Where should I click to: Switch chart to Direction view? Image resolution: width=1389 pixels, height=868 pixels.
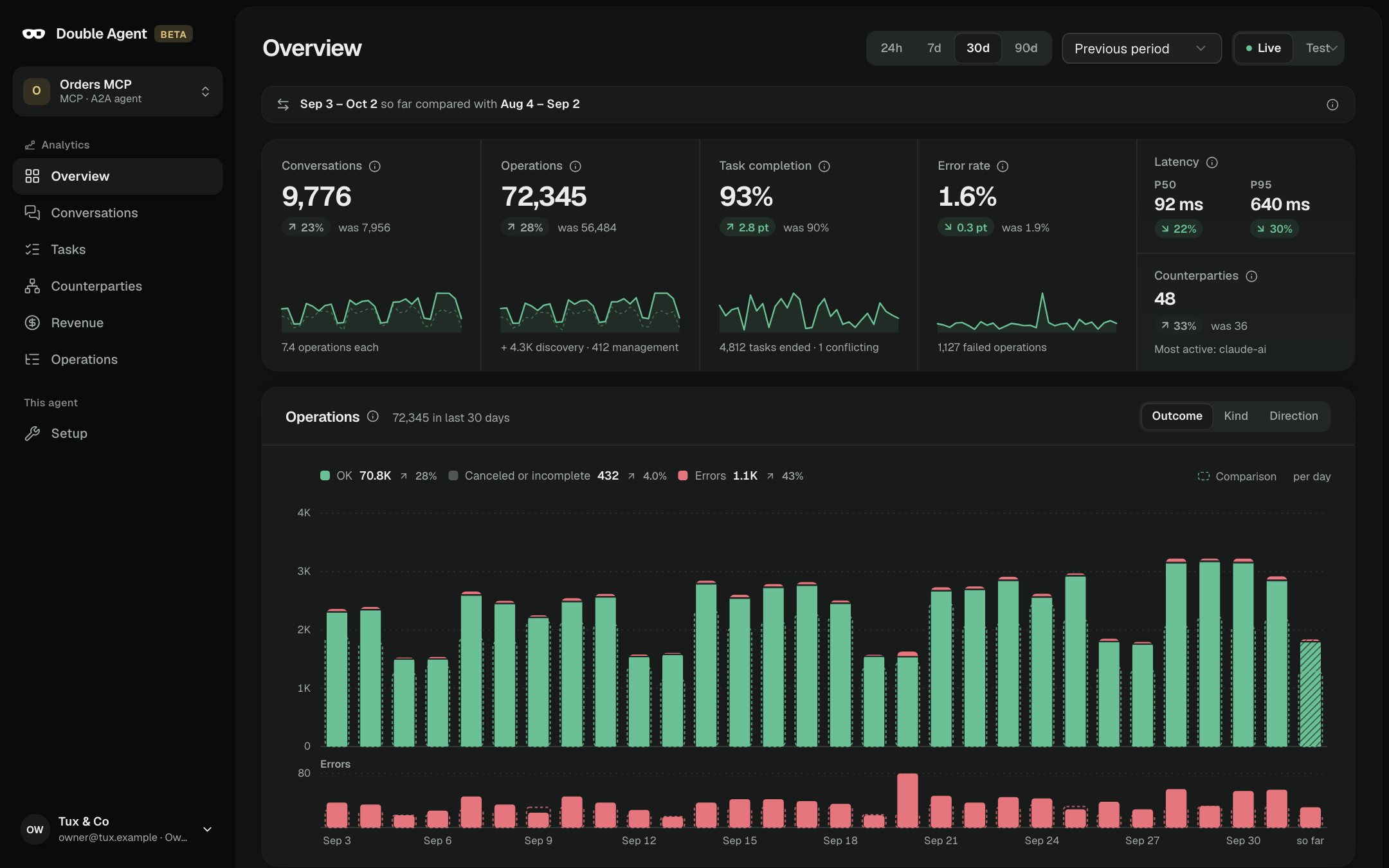tap(1293, 416)
